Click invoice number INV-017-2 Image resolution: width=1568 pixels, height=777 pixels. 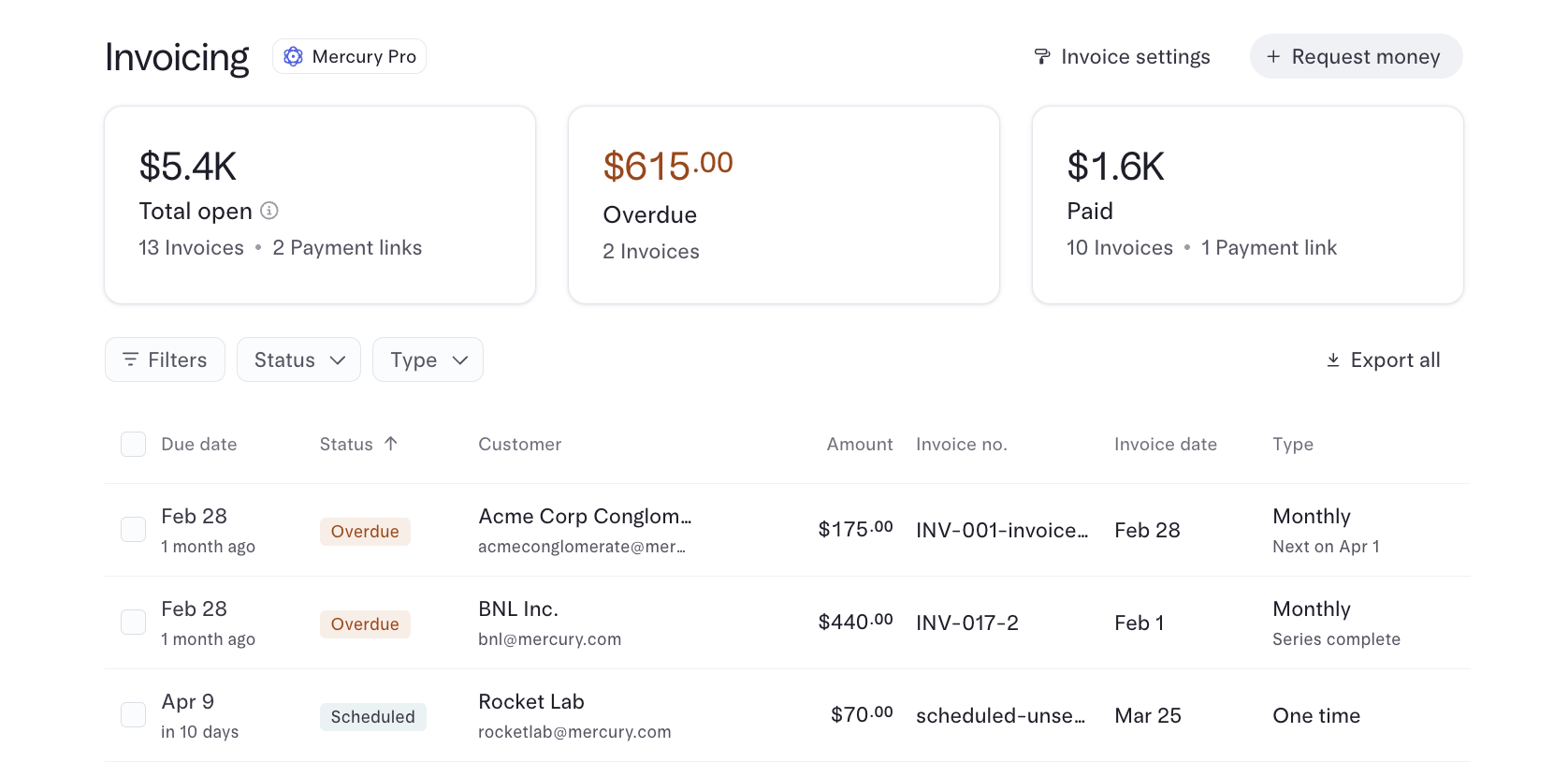click(967, 623)
